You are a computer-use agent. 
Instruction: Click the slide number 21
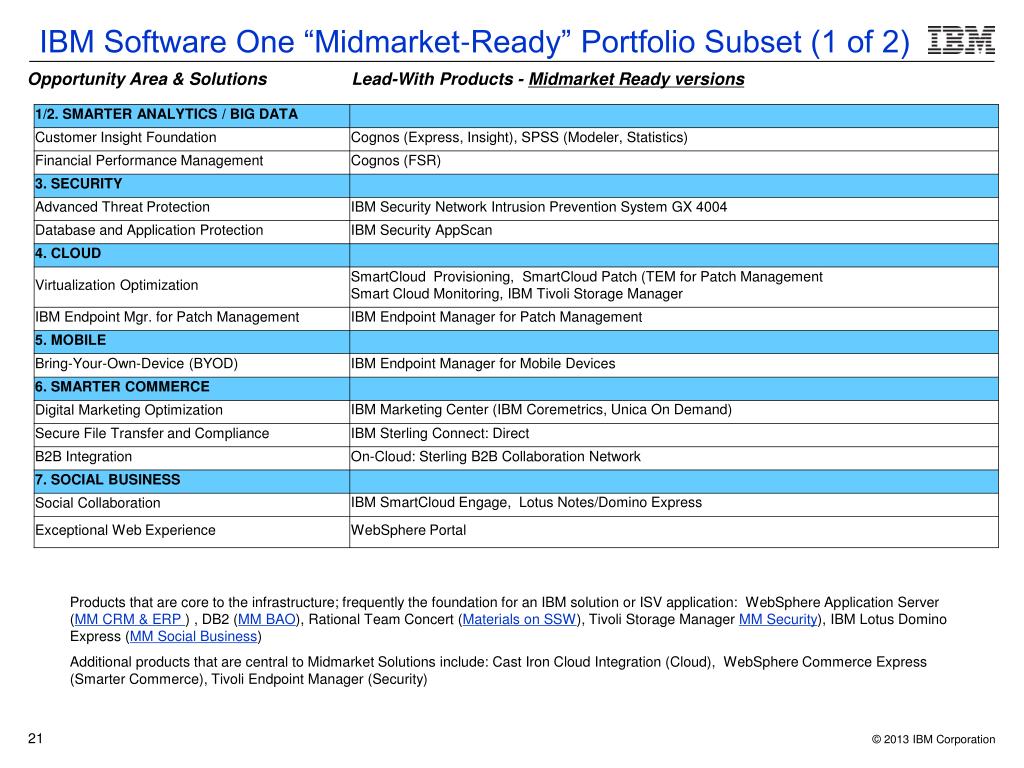click(35, 739)
